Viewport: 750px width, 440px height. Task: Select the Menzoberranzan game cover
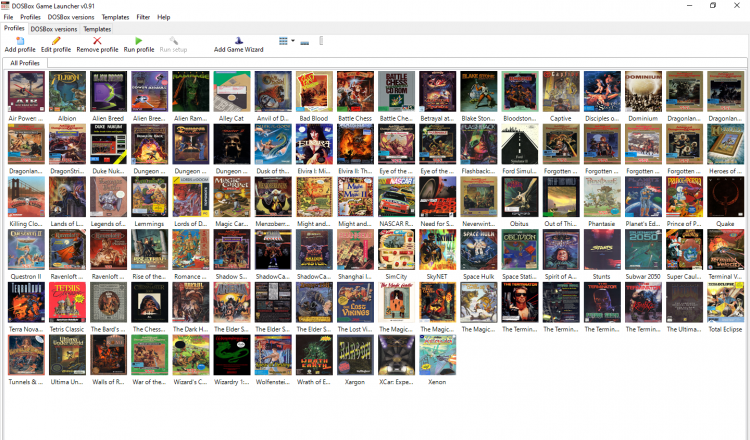point(273,197)
